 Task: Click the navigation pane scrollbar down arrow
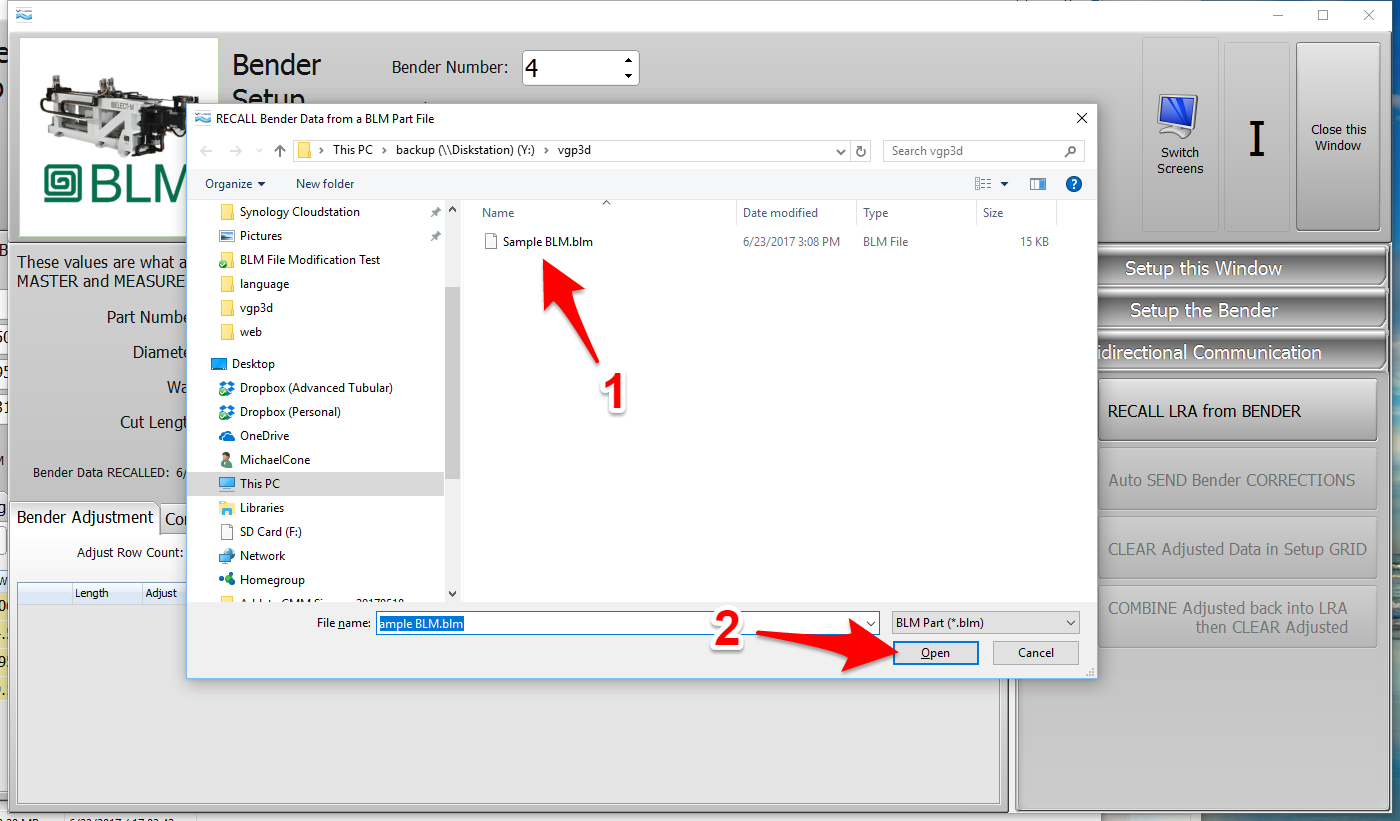[452, 594]
